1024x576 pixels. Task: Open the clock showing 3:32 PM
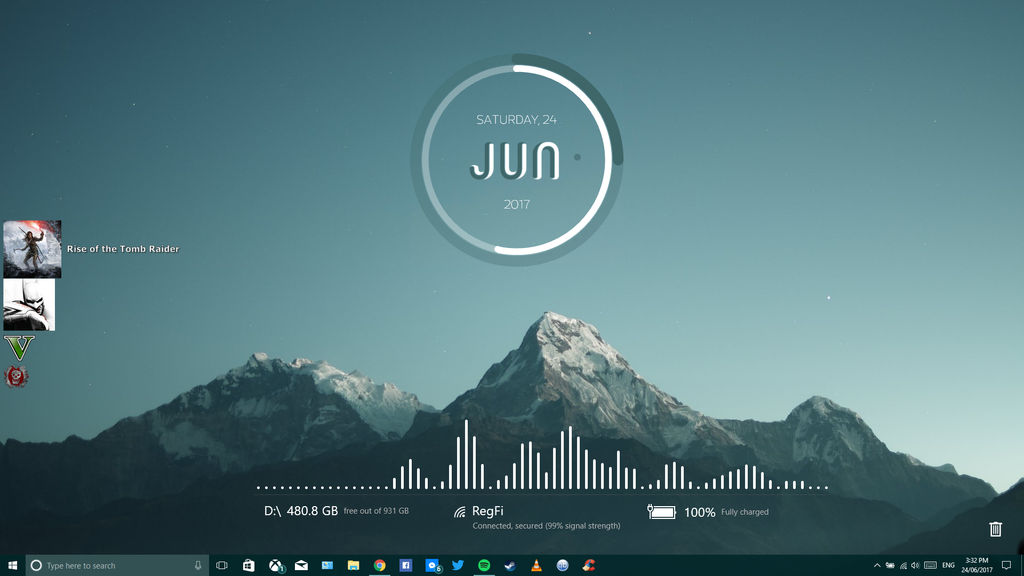pyautogui.click(x=976, y=565)
